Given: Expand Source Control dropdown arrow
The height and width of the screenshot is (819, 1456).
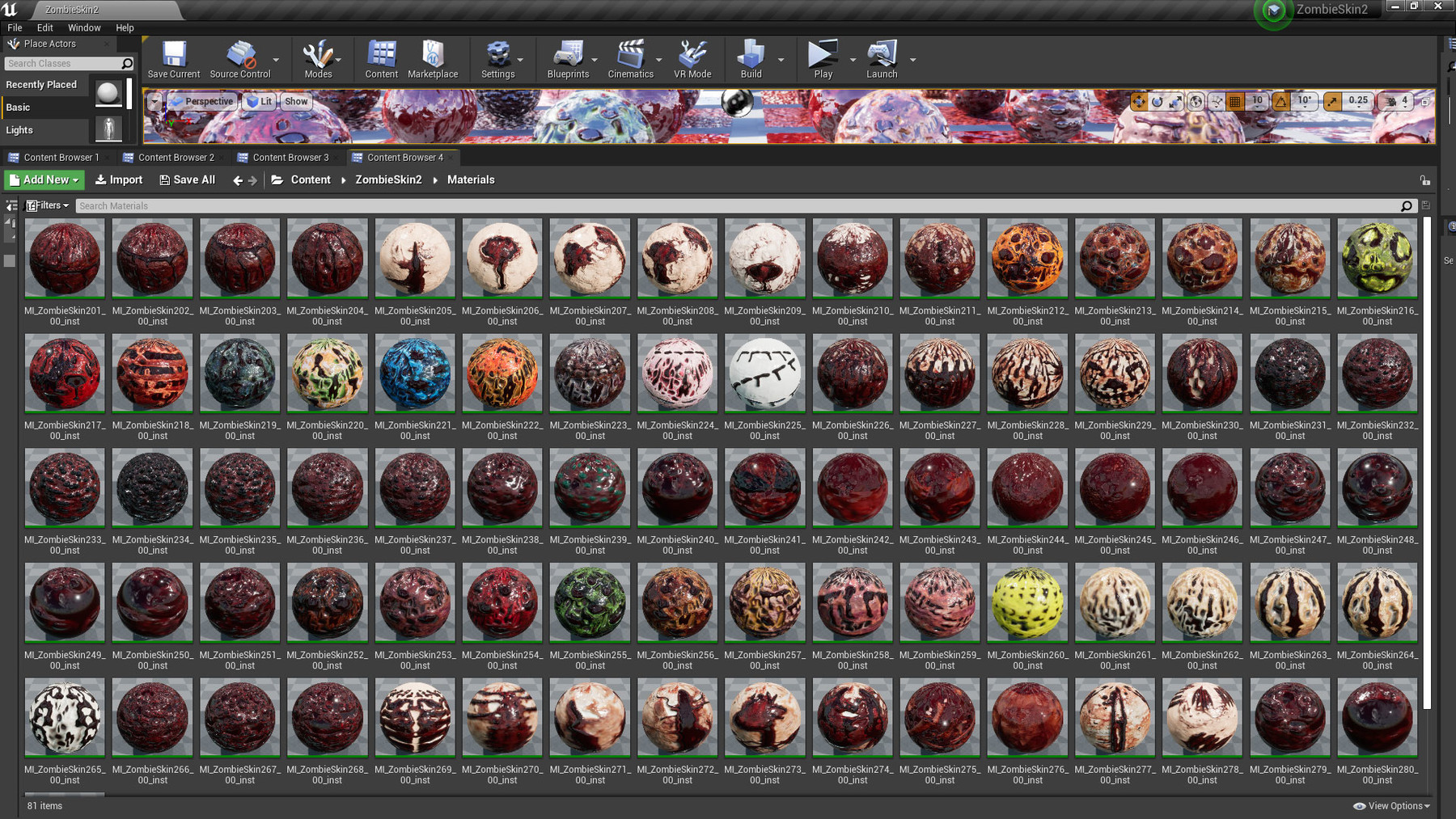Looking at the screenshot, I should click(x=276, y=60).
